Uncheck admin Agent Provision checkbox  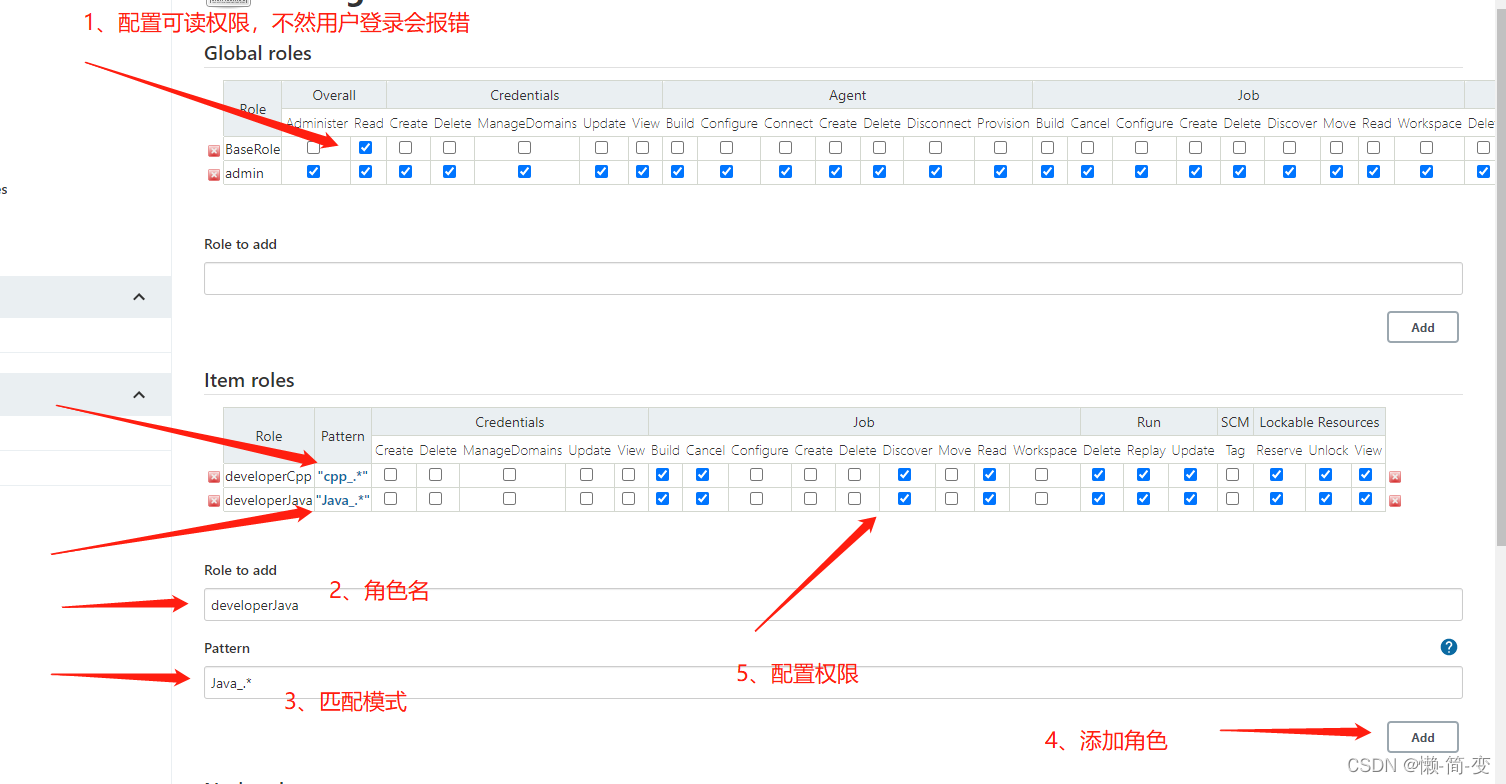click(x=1001, y=171)
